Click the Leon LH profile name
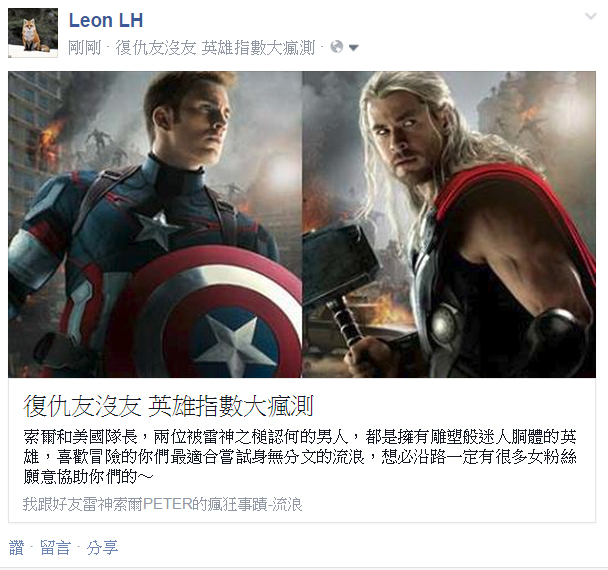The height and width of the screenshot is (570, 608). point(106,20)
